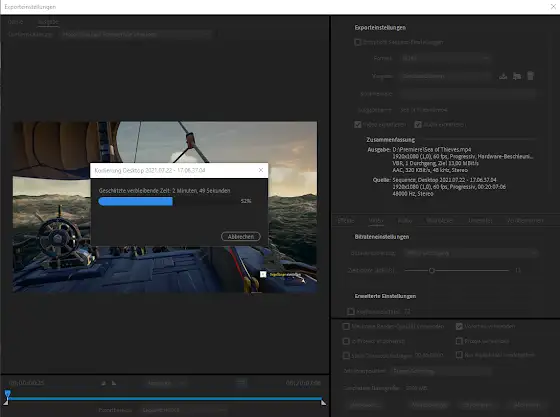Click the '48000 Hz, Stereo' source line
560x417 pixels.
413,194
